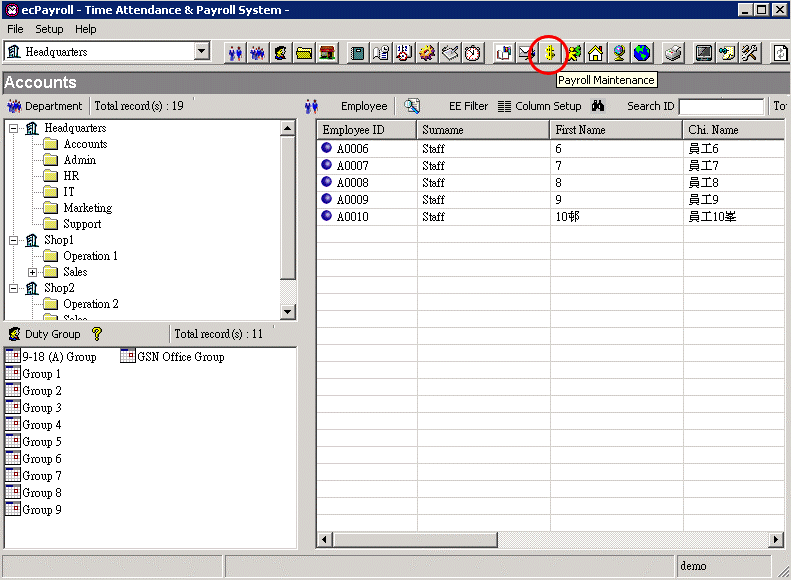Click the magnifier icon next to Employee

[412, 106]
